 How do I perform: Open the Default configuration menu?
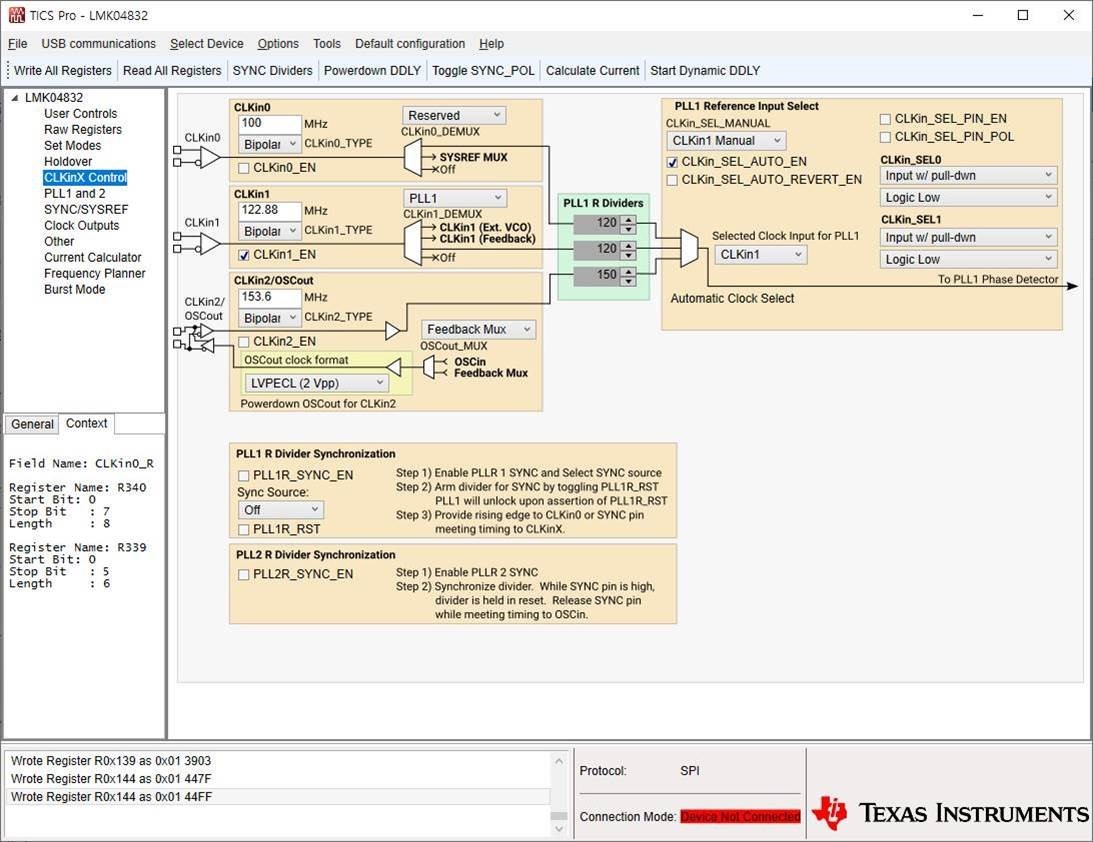410,43
